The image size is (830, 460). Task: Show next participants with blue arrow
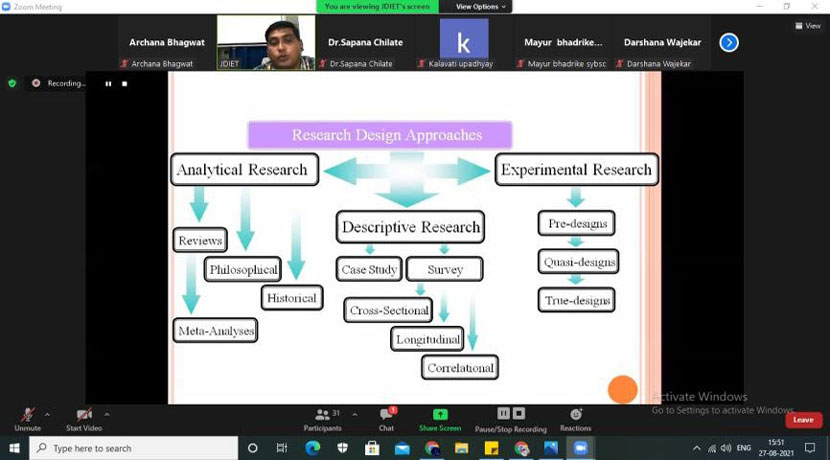[729, 42]
